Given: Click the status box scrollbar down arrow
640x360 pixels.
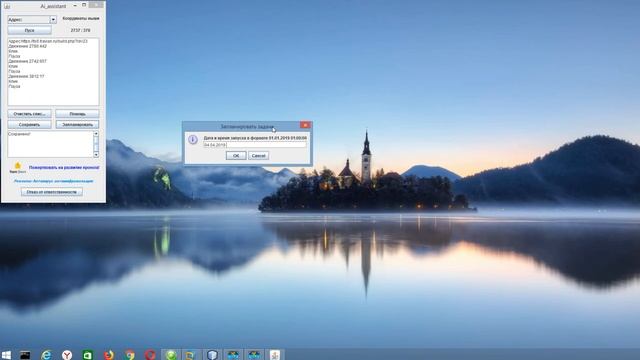Looking at the screenshot, I should pos(96,155).
